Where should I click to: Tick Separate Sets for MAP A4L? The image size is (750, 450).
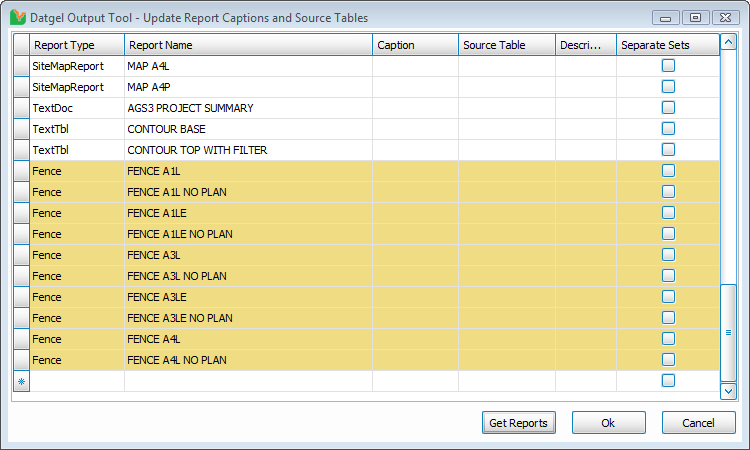668,65
